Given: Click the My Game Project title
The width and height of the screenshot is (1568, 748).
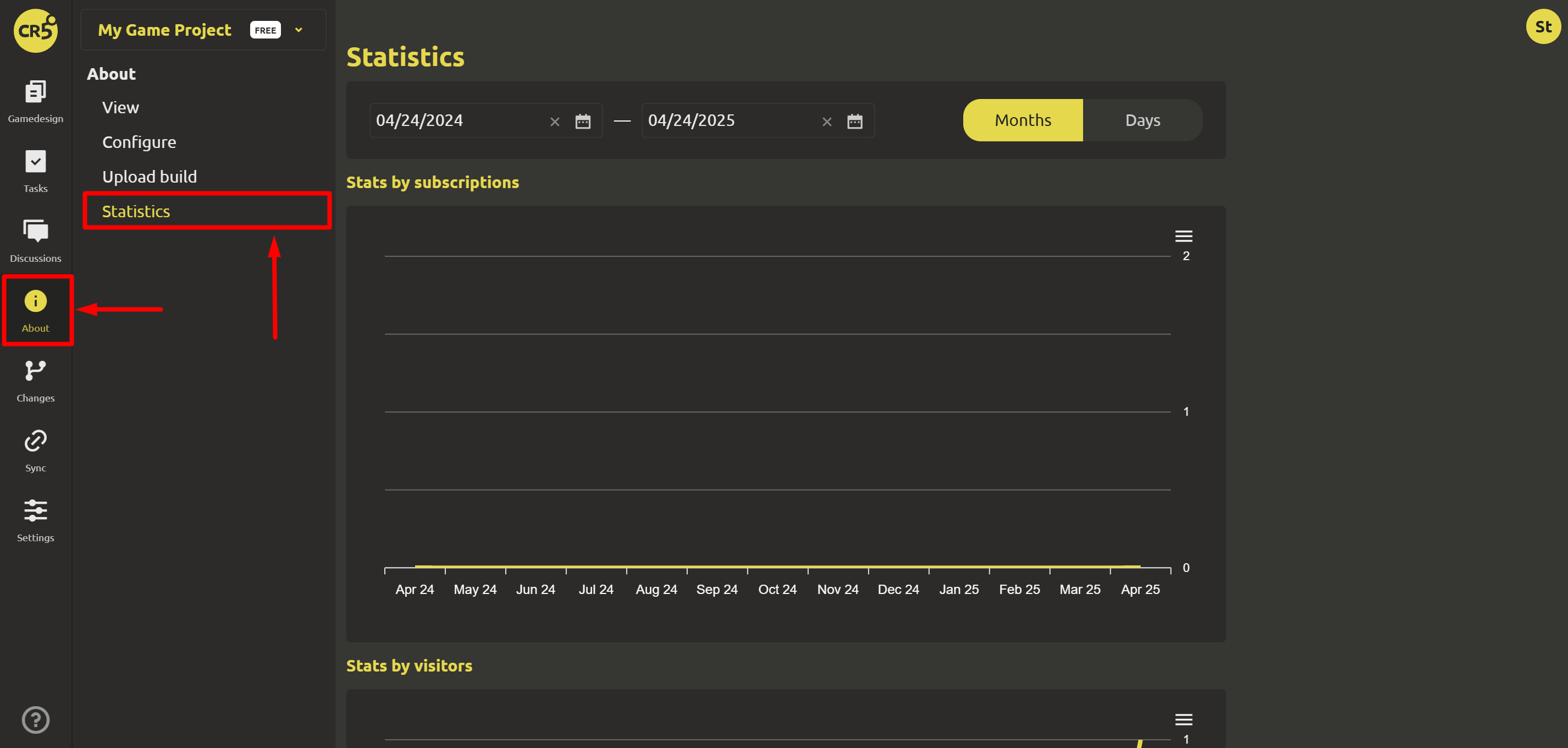Looking at the screenshot, I should pyautogui.click(x=164, y=30).
